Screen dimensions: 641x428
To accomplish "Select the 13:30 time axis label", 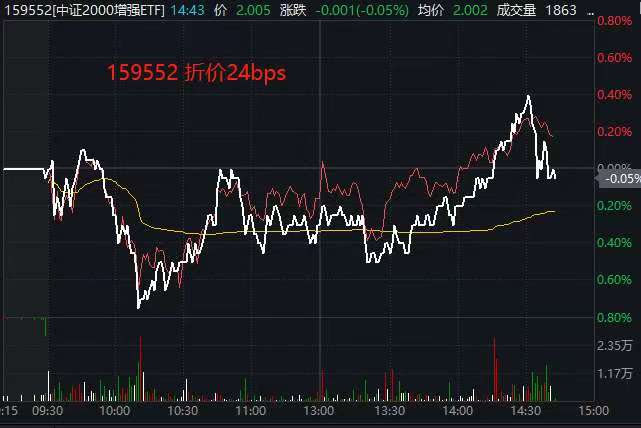I will 388,410.
